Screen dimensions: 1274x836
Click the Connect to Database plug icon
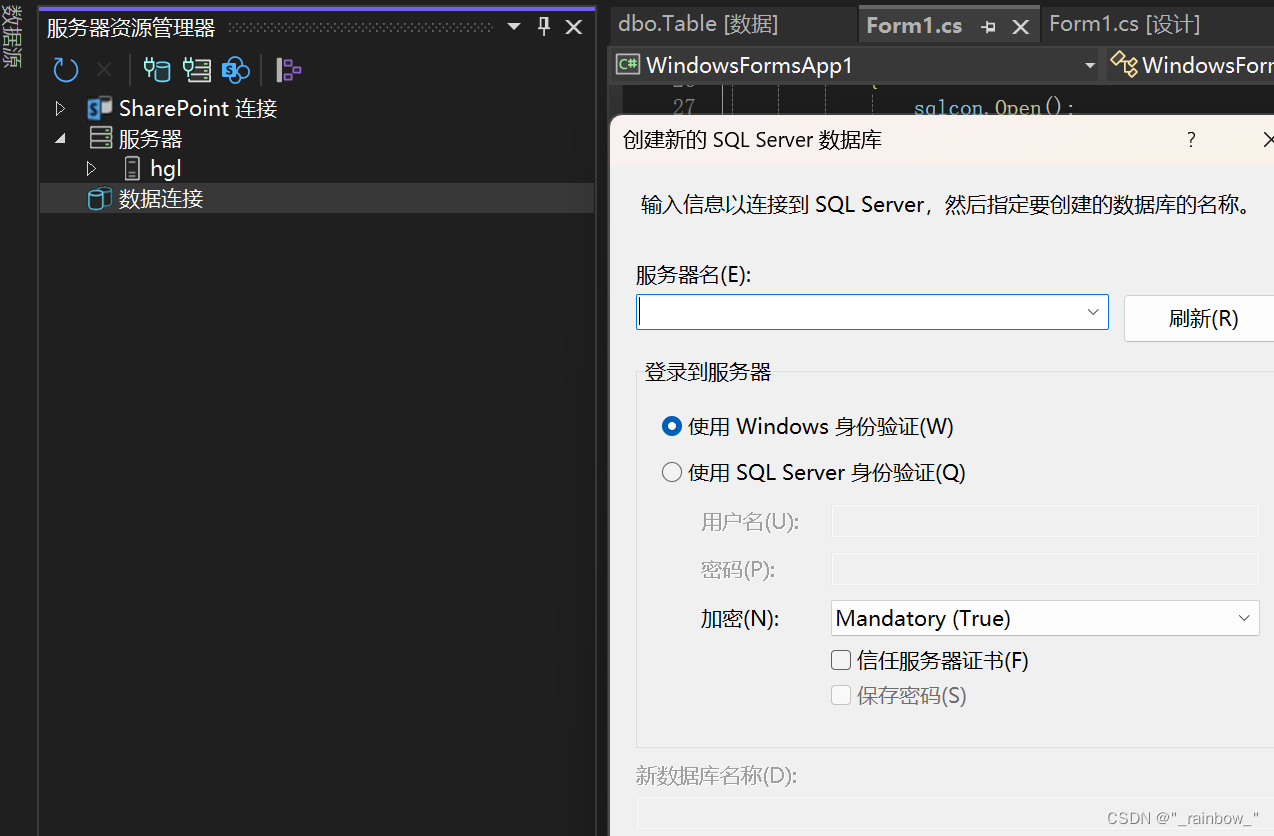pyautogui.click(x=157, y=69)
